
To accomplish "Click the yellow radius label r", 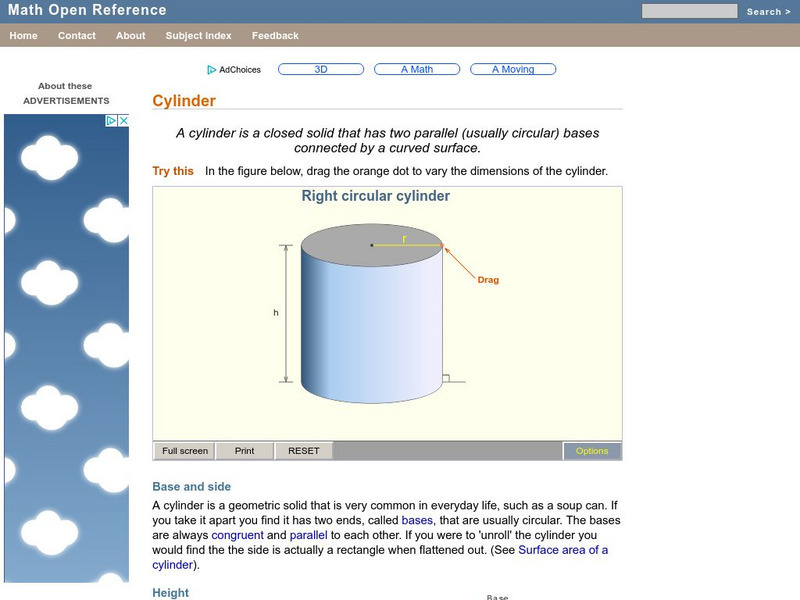I will pyautogui.click(x=404, y=238).
